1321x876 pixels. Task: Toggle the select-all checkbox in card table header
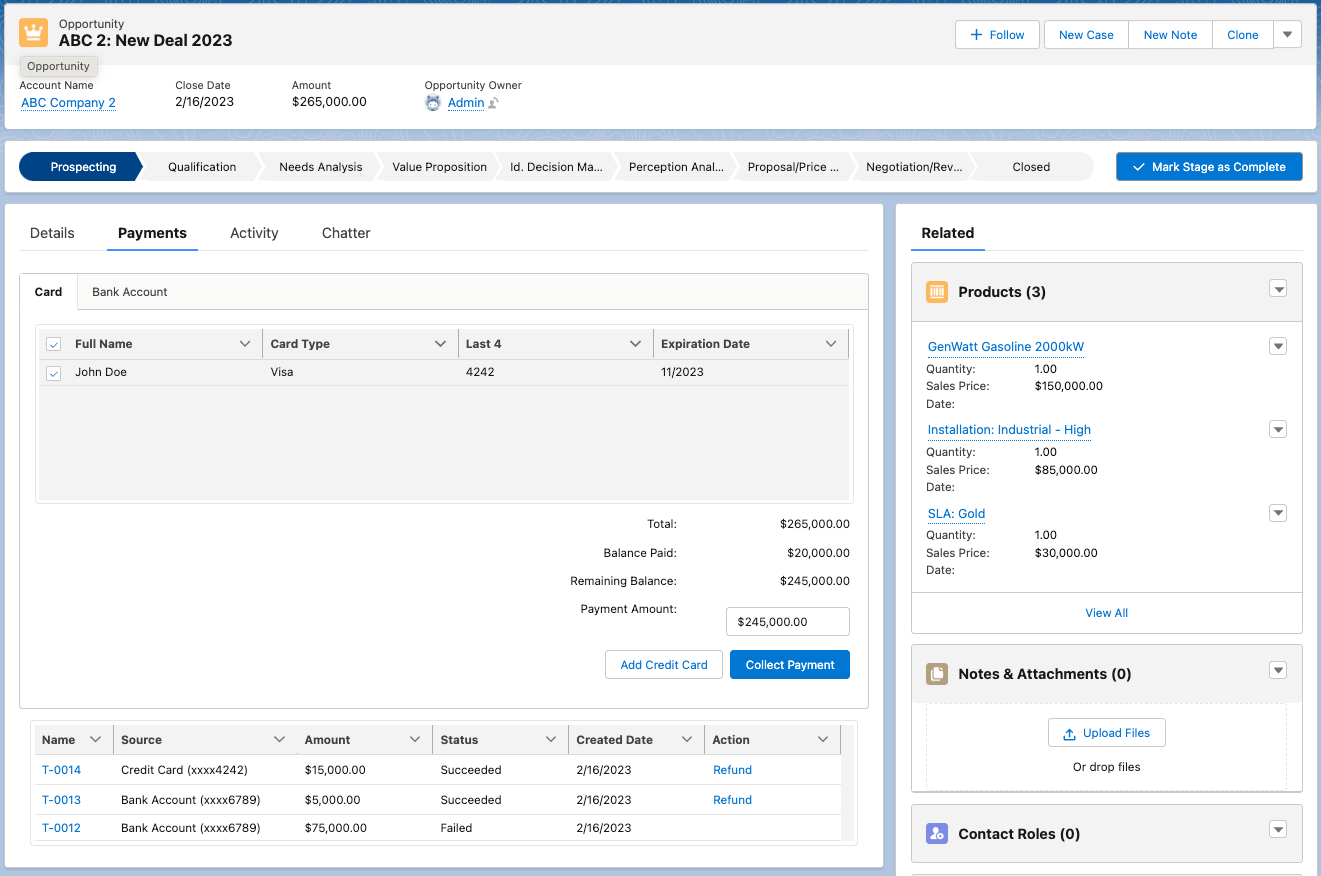point(53,343)
